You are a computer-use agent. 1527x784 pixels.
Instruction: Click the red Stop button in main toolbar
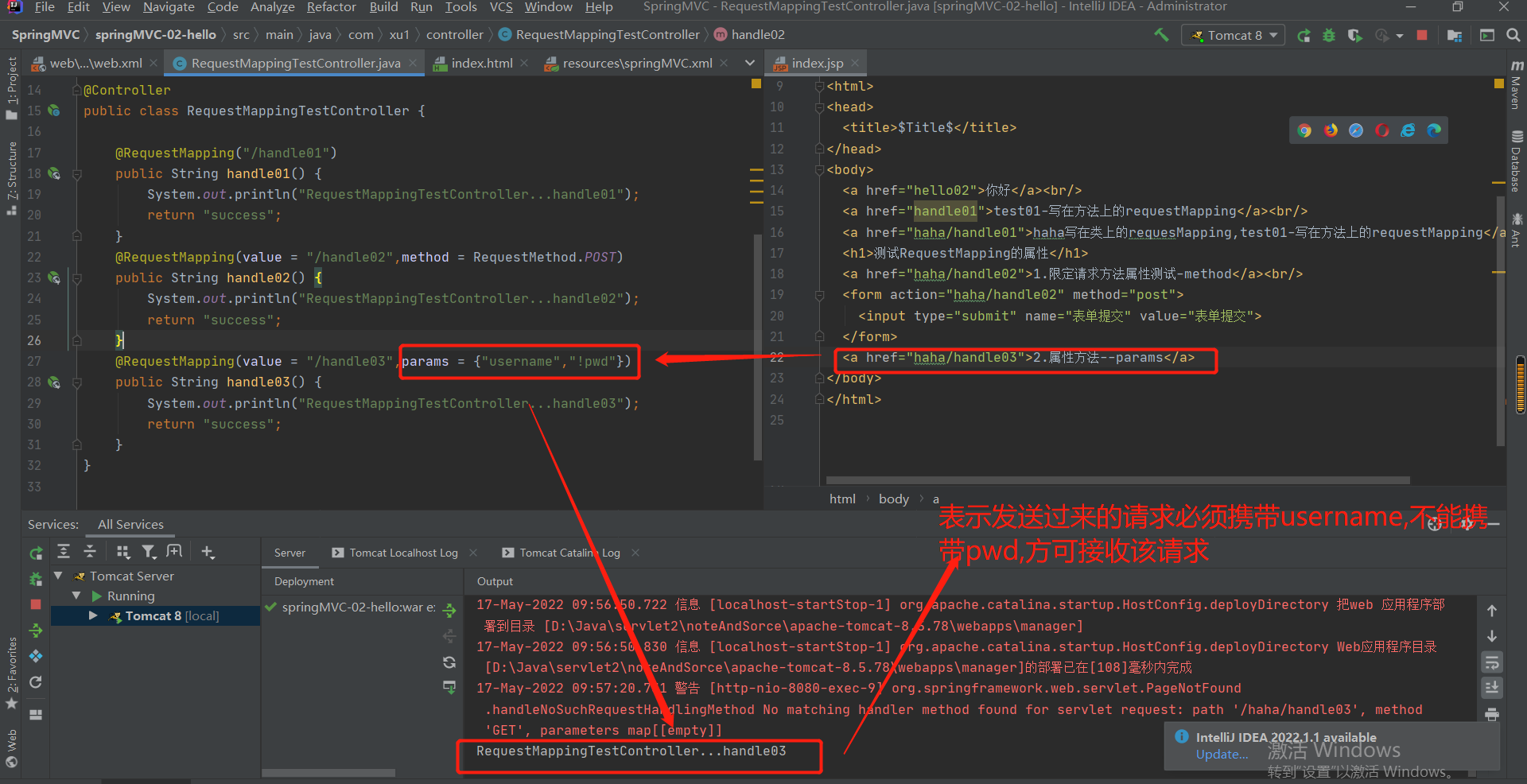click(x=1422, y=35)
